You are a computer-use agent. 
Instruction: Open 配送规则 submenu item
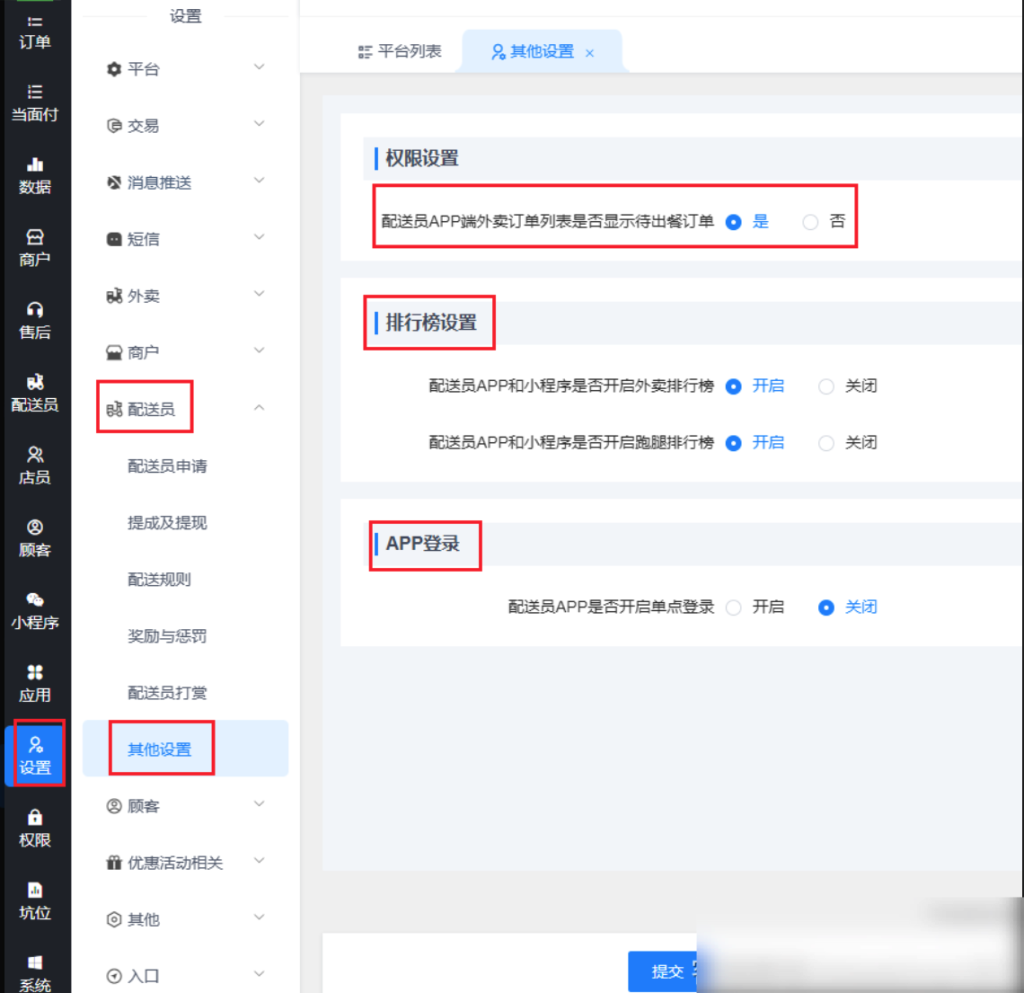coord(159,579)
